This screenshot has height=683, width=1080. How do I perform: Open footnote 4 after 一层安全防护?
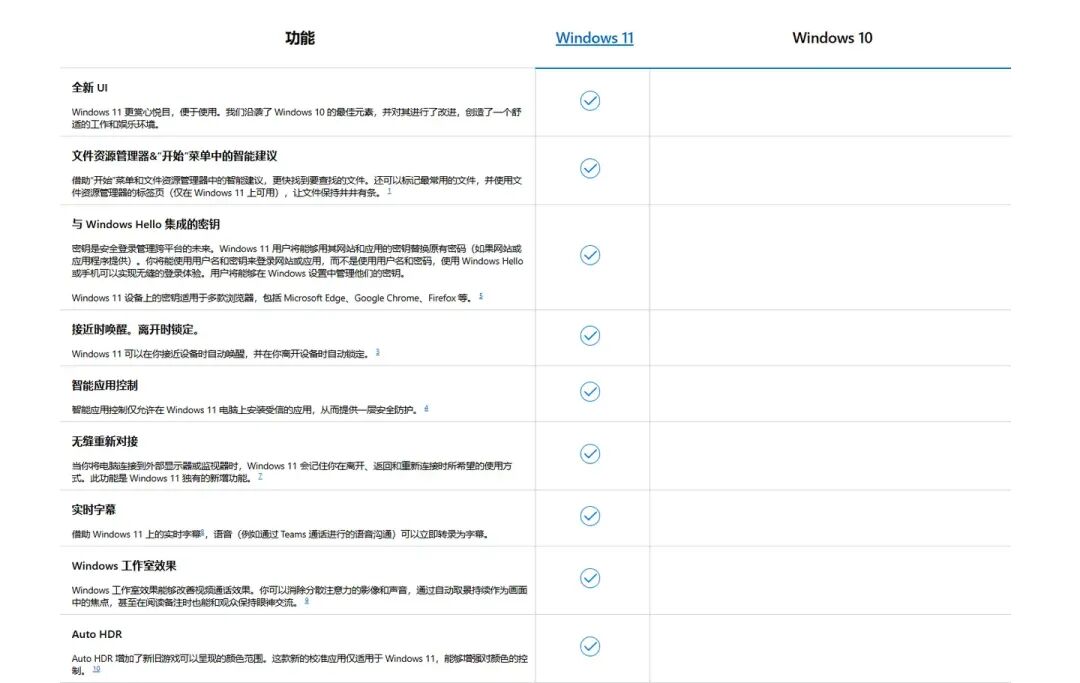tap(426, 408)
